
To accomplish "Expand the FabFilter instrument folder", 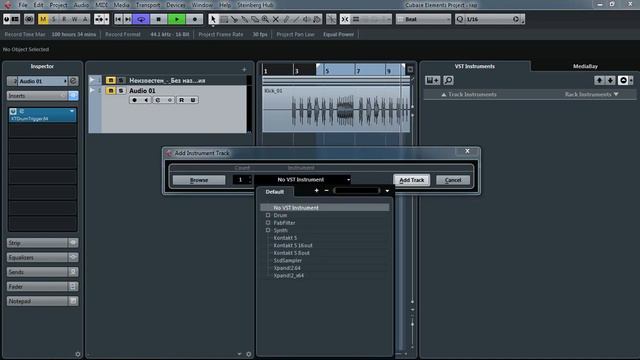I will (268, 223).
